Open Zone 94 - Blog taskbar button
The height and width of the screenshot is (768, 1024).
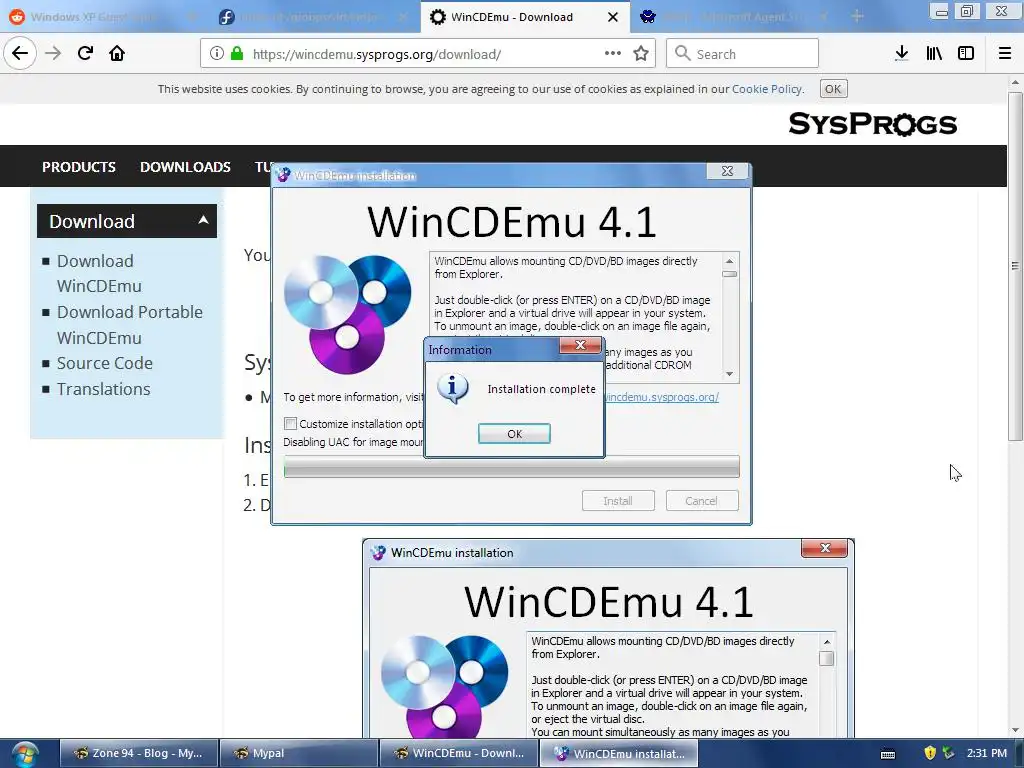click(x=138, y=754)
